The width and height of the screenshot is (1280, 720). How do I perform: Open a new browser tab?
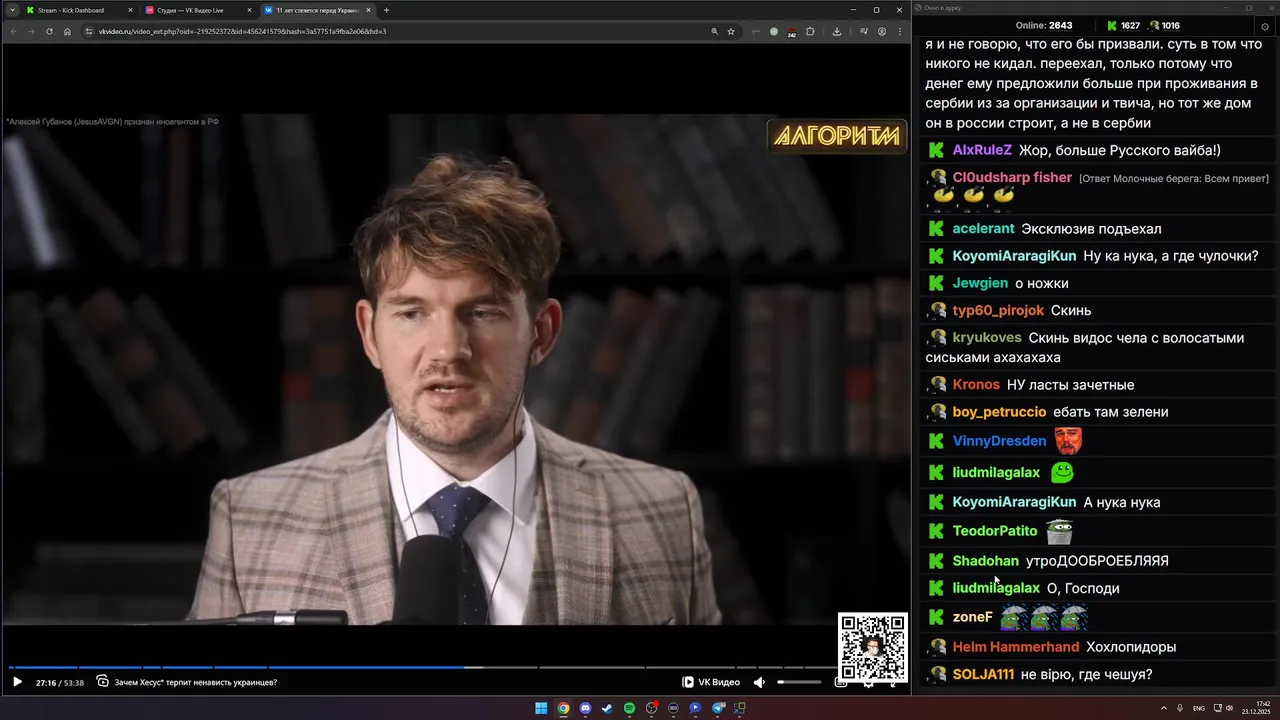tap(387, 10)
